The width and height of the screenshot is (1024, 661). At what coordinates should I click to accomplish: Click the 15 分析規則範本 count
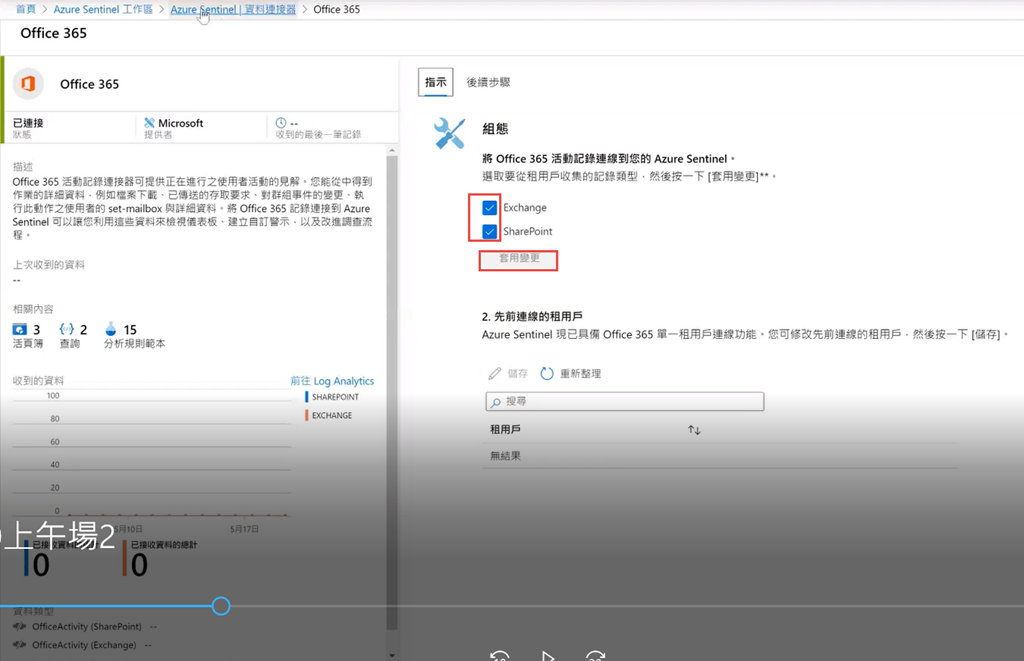click(x=130, y=330)
